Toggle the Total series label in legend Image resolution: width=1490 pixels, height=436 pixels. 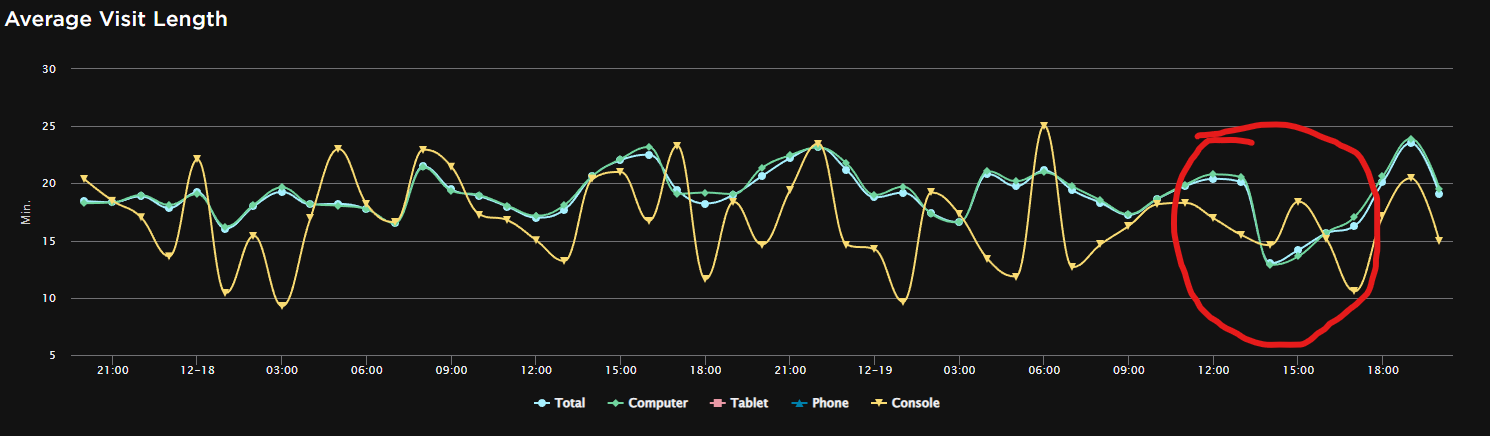[569, 404]
